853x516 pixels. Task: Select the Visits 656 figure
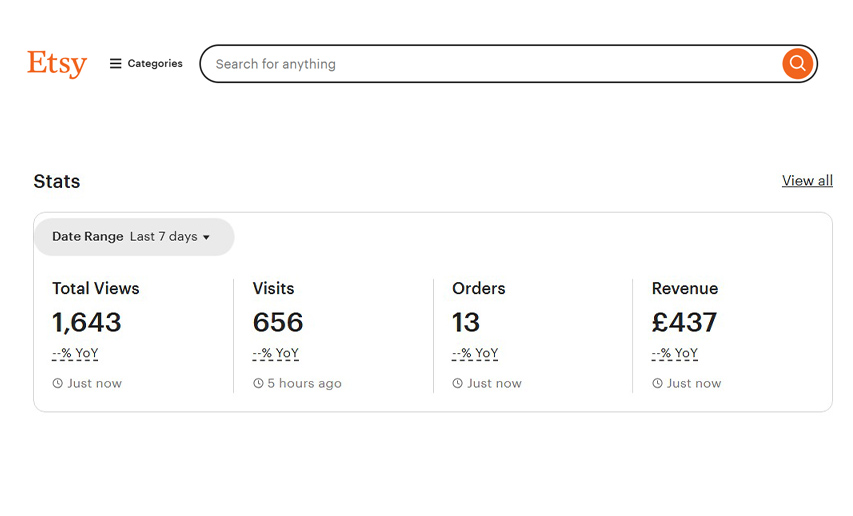(277, 322)
